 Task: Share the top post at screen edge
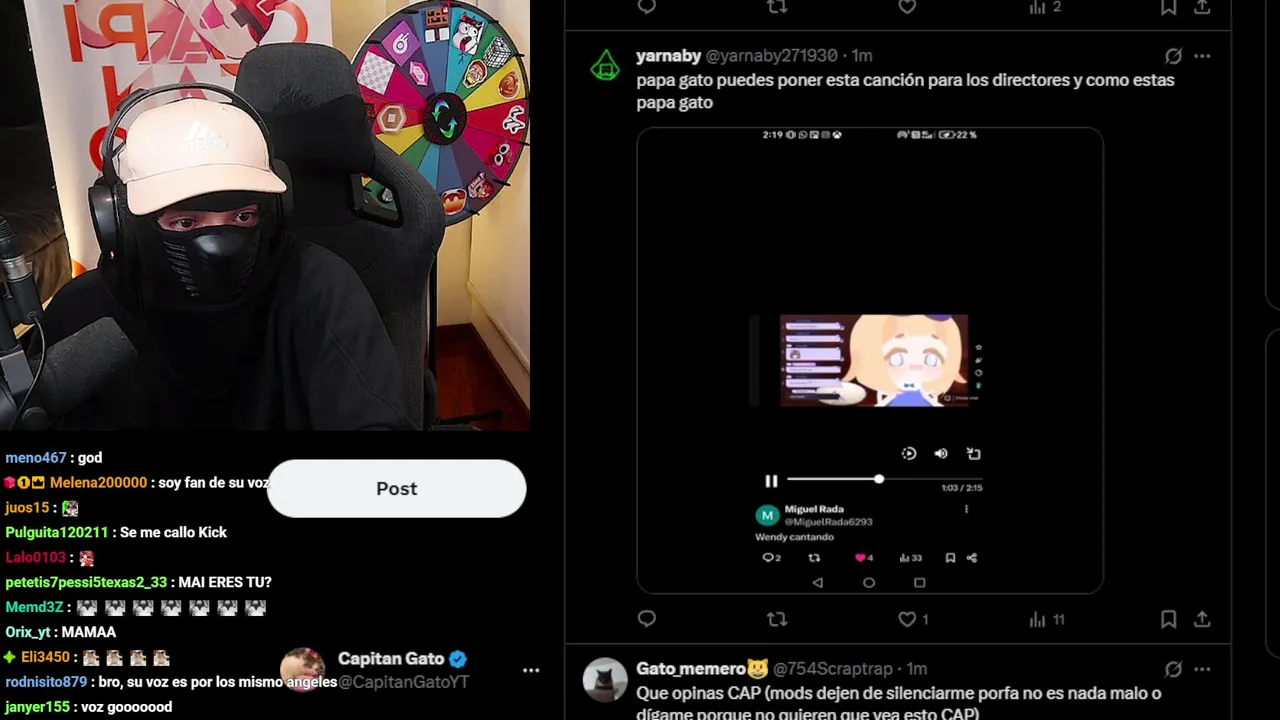point(1202,7)
